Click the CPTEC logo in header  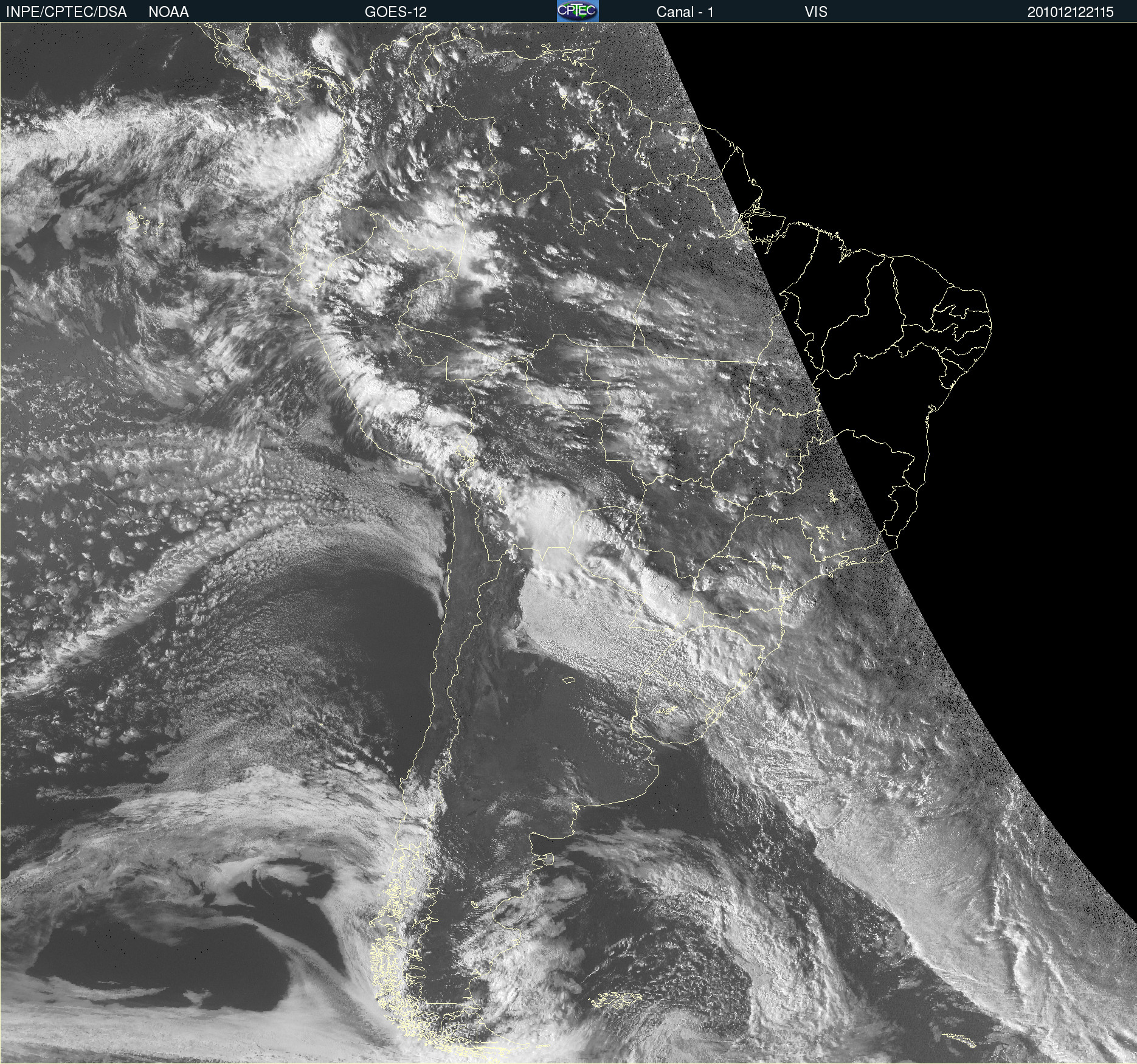pyautogui.click(x=578, y=11)
